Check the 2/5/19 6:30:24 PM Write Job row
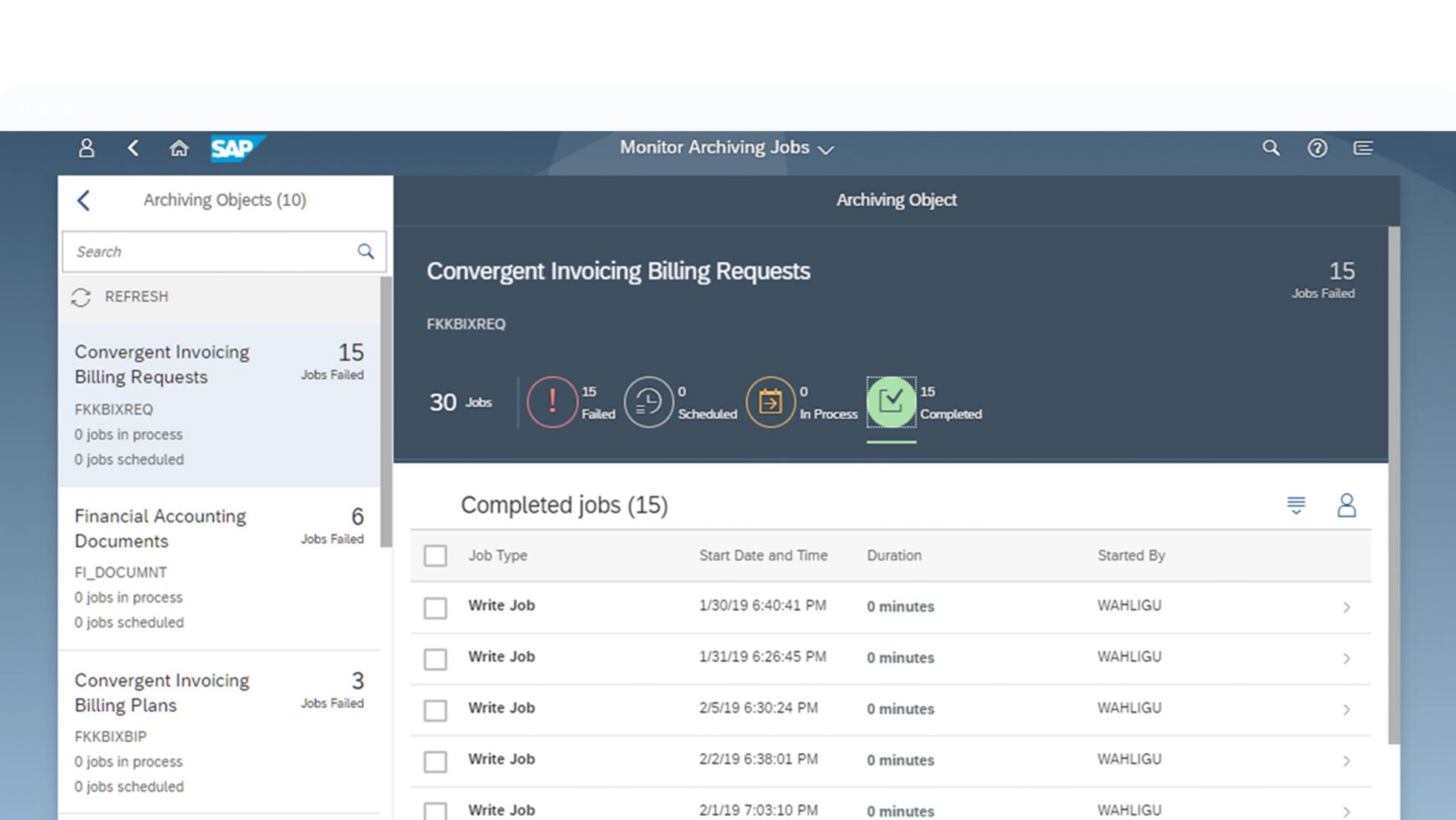Screen dimensions: 1456x820 (x=435, y=710)
